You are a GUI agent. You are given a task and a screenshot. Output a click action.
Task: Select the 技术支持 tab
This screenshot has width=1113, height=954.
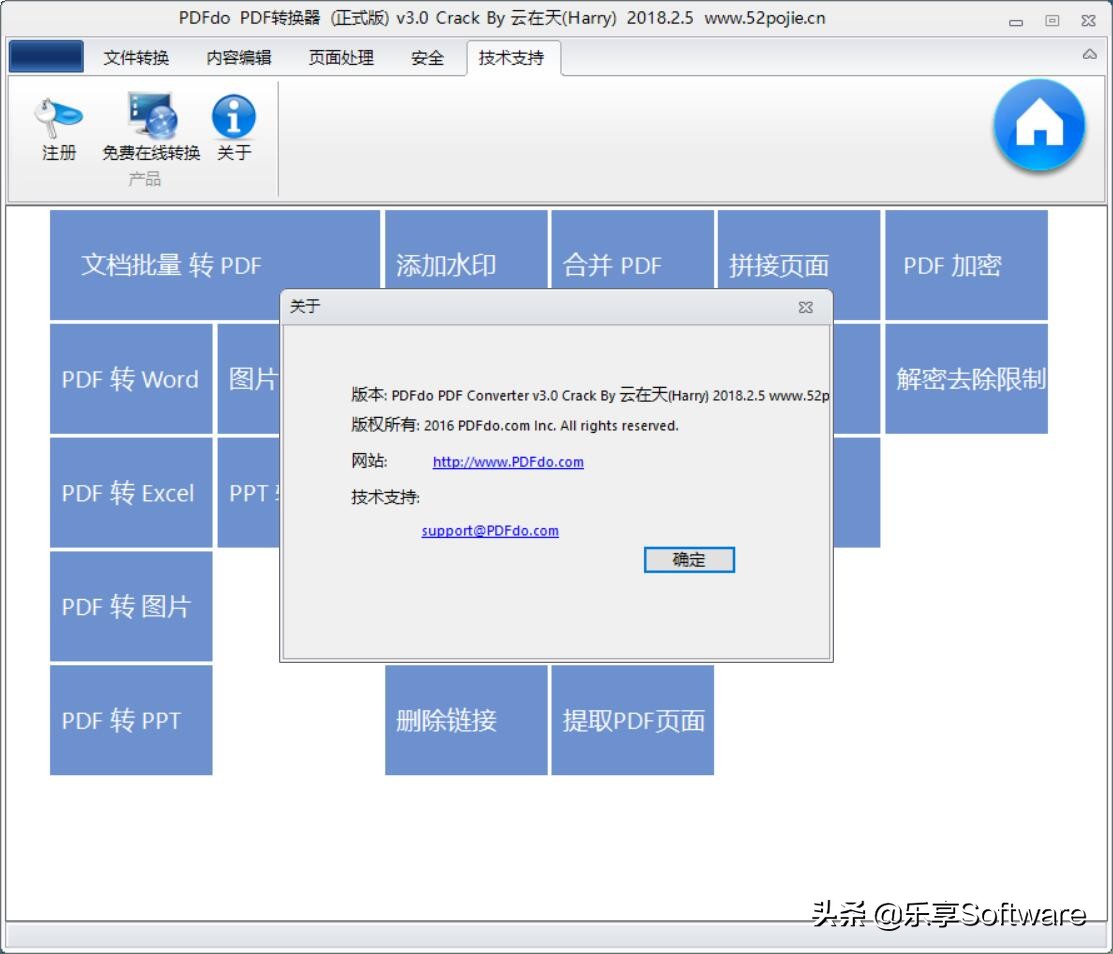coord(509,58)
